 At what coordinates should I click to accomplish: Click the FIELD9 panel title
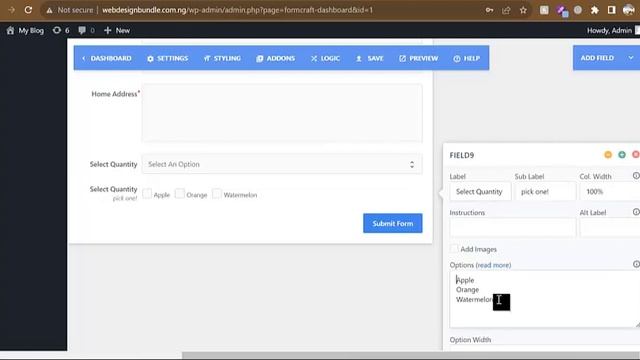(x=462, y=156)
